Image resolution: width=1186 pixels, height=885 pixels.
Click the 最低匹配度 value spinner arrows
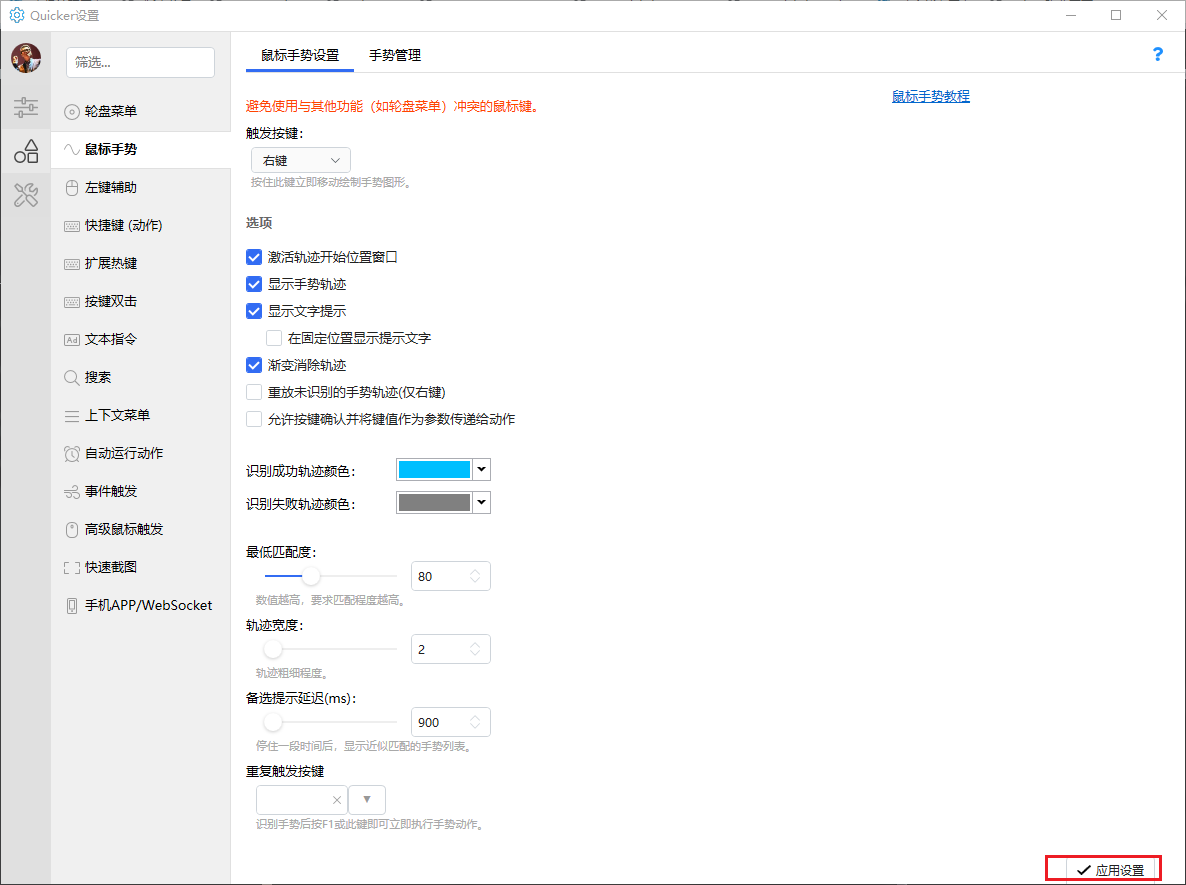tap(475, 576)
